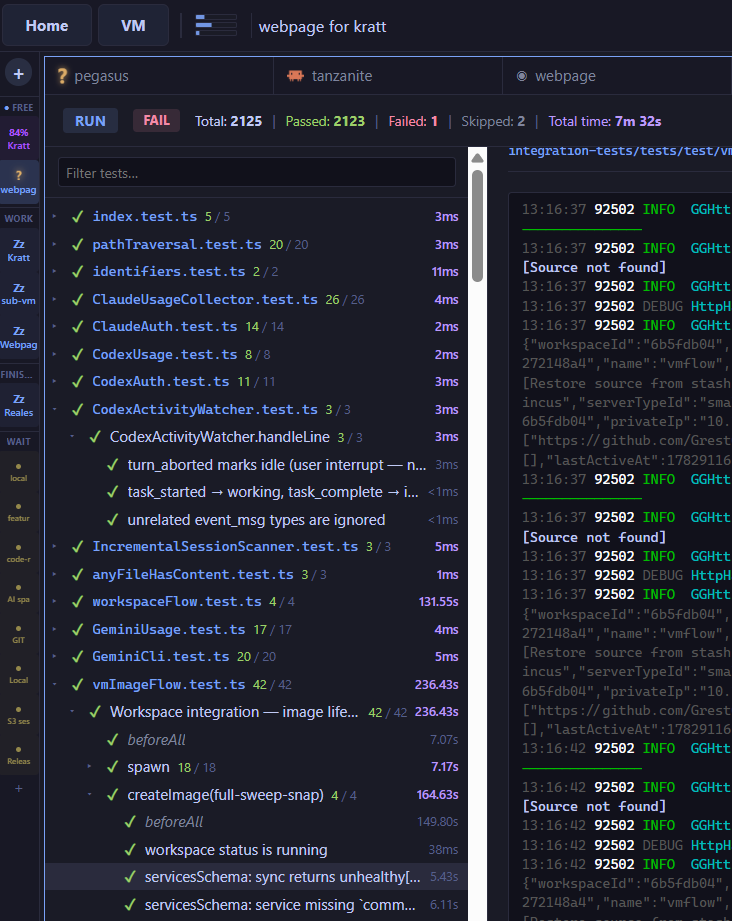Expand identifiers.test.ts row arrow
Screen dimensions: 732x921
55,271
